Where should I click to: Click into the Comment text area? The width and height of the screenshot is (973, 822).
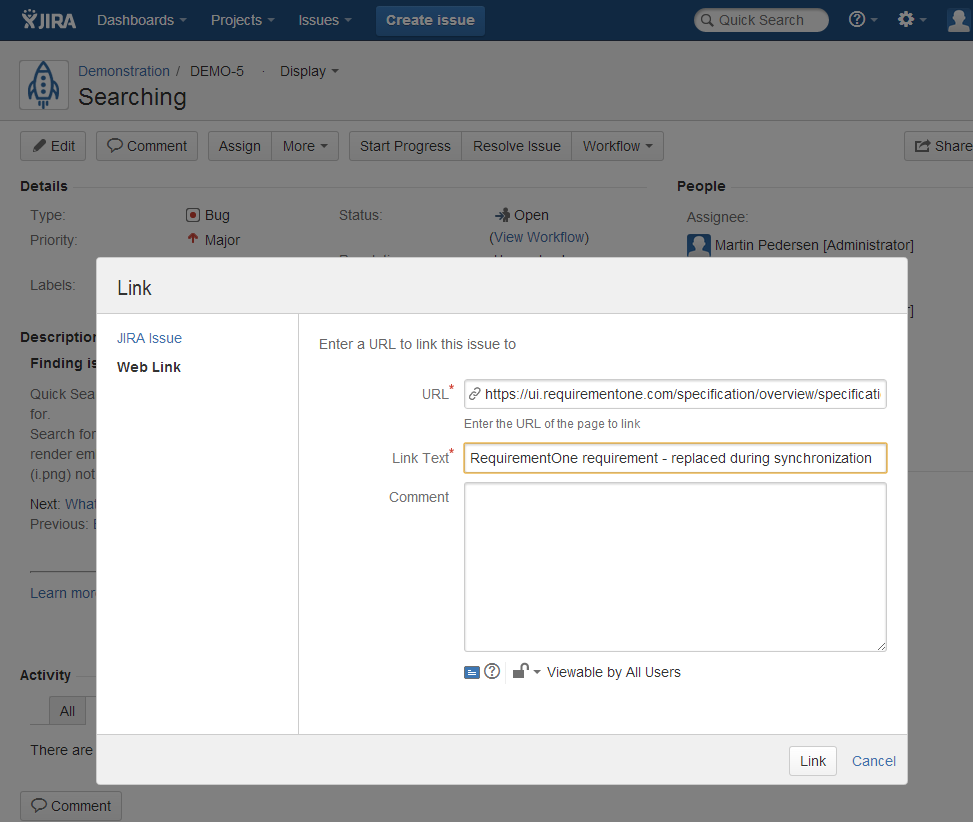pyautogui.click(x=675, y=567)
